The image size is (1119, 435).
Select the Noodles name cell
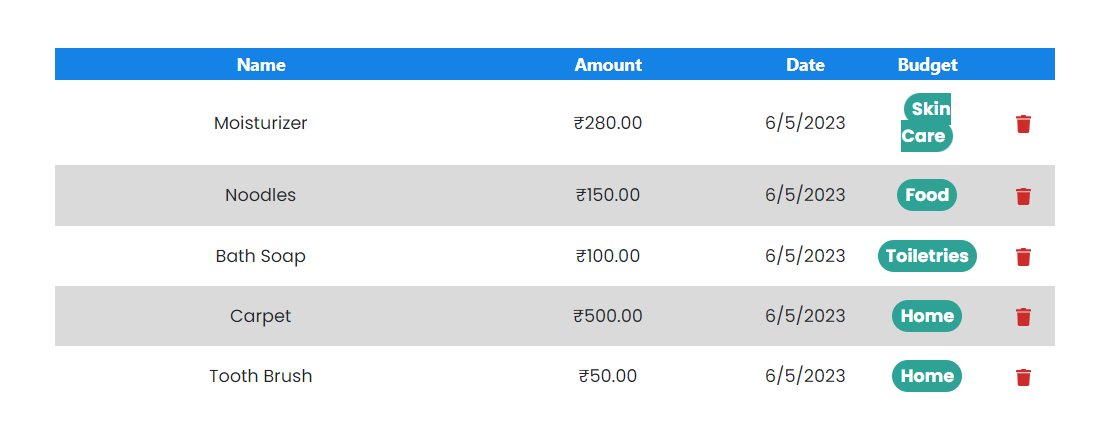pos(261,195)
